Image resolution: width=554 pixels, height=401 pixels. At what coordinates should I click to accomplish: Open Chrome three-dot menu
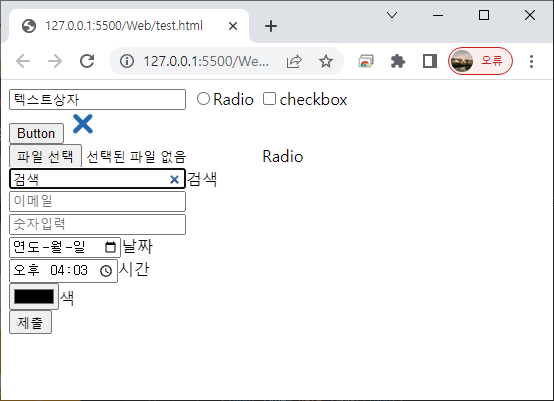coord(531,61)
